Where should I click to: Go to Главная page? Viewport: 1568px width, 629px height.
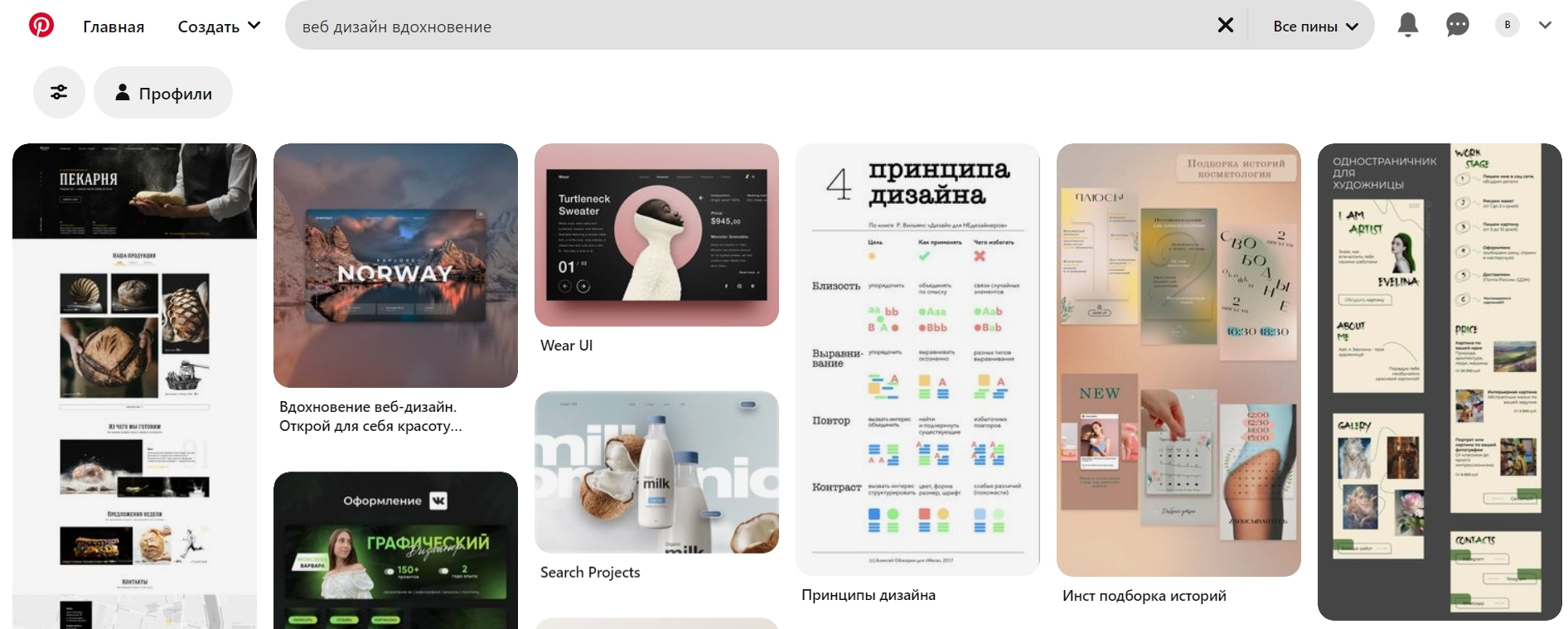click(x=114, y=27)
